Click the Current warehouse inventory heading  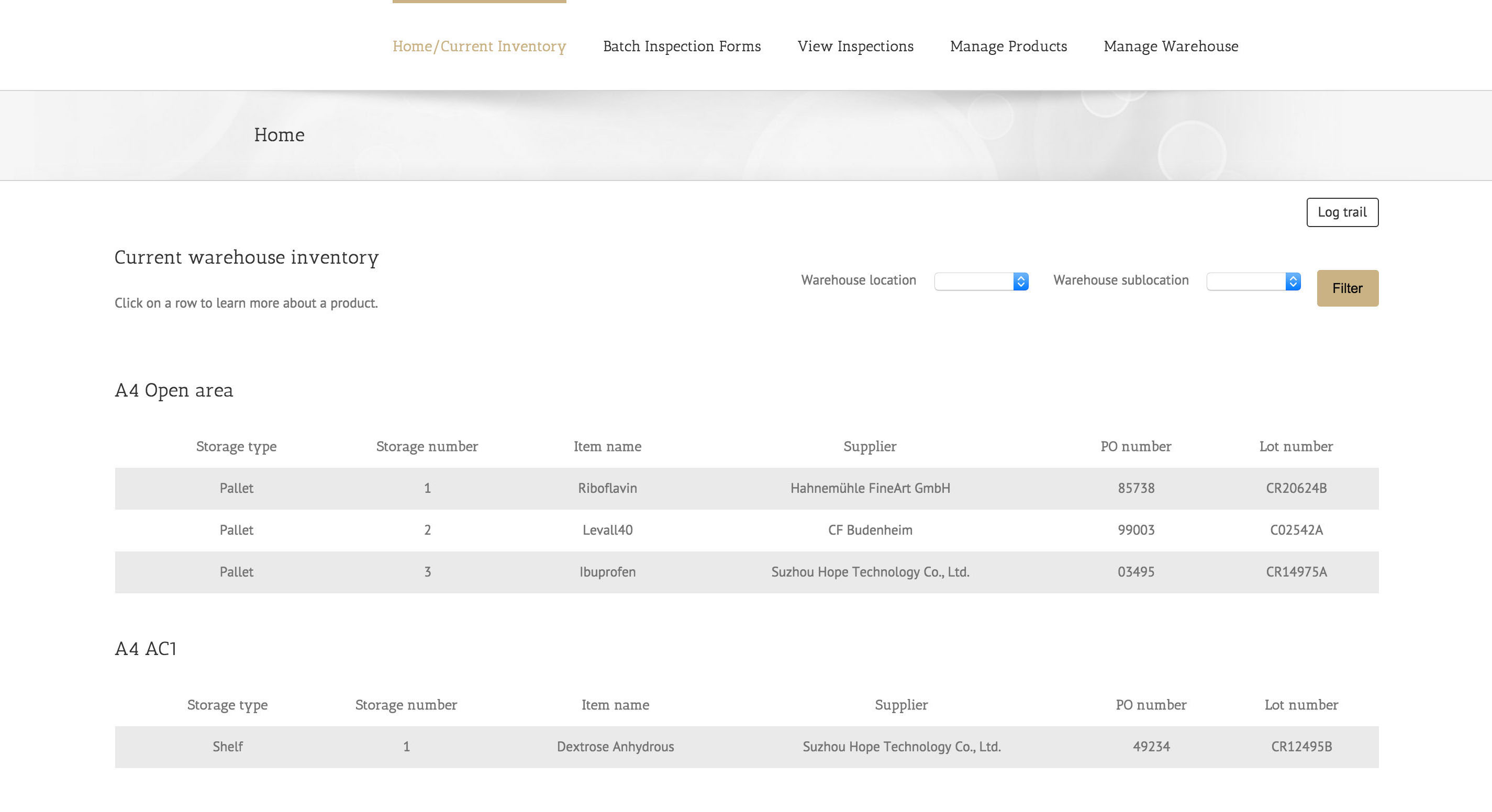246,257
